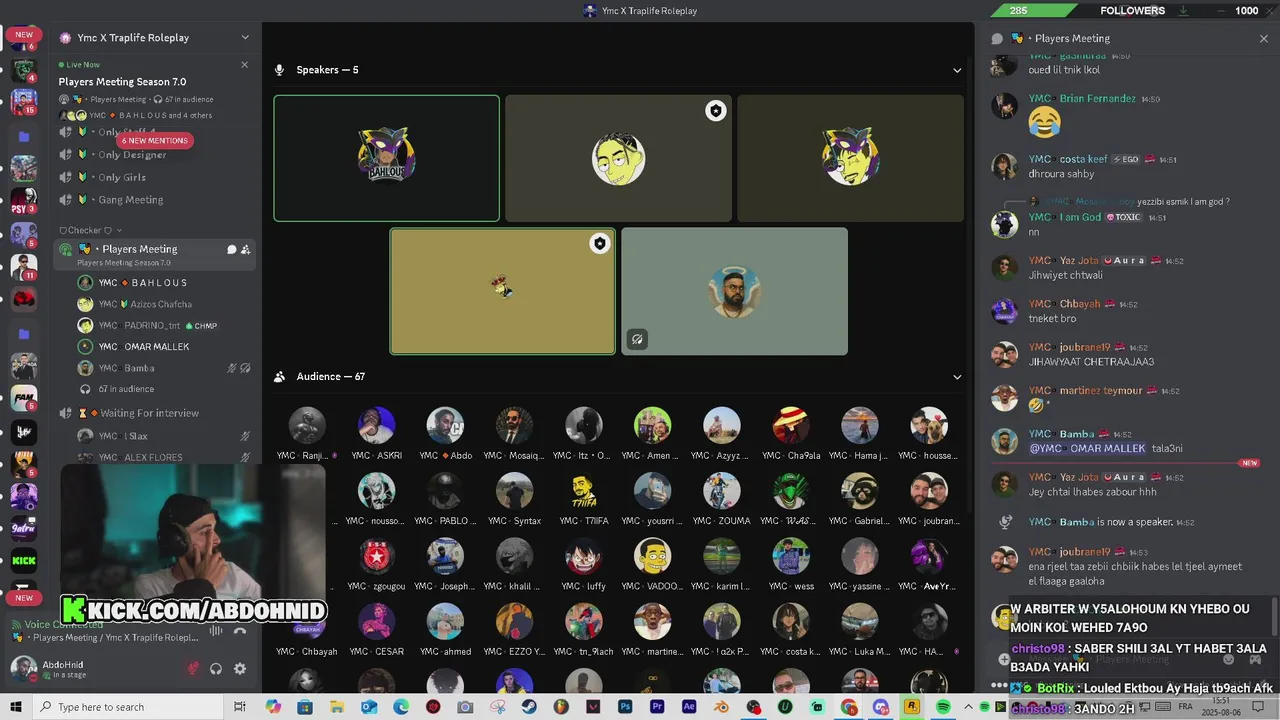The width and height of the screenshot is (1280, 720).
Task: Open the Ymc X Traplife Roleplay server dropdown
Action: 245,38
